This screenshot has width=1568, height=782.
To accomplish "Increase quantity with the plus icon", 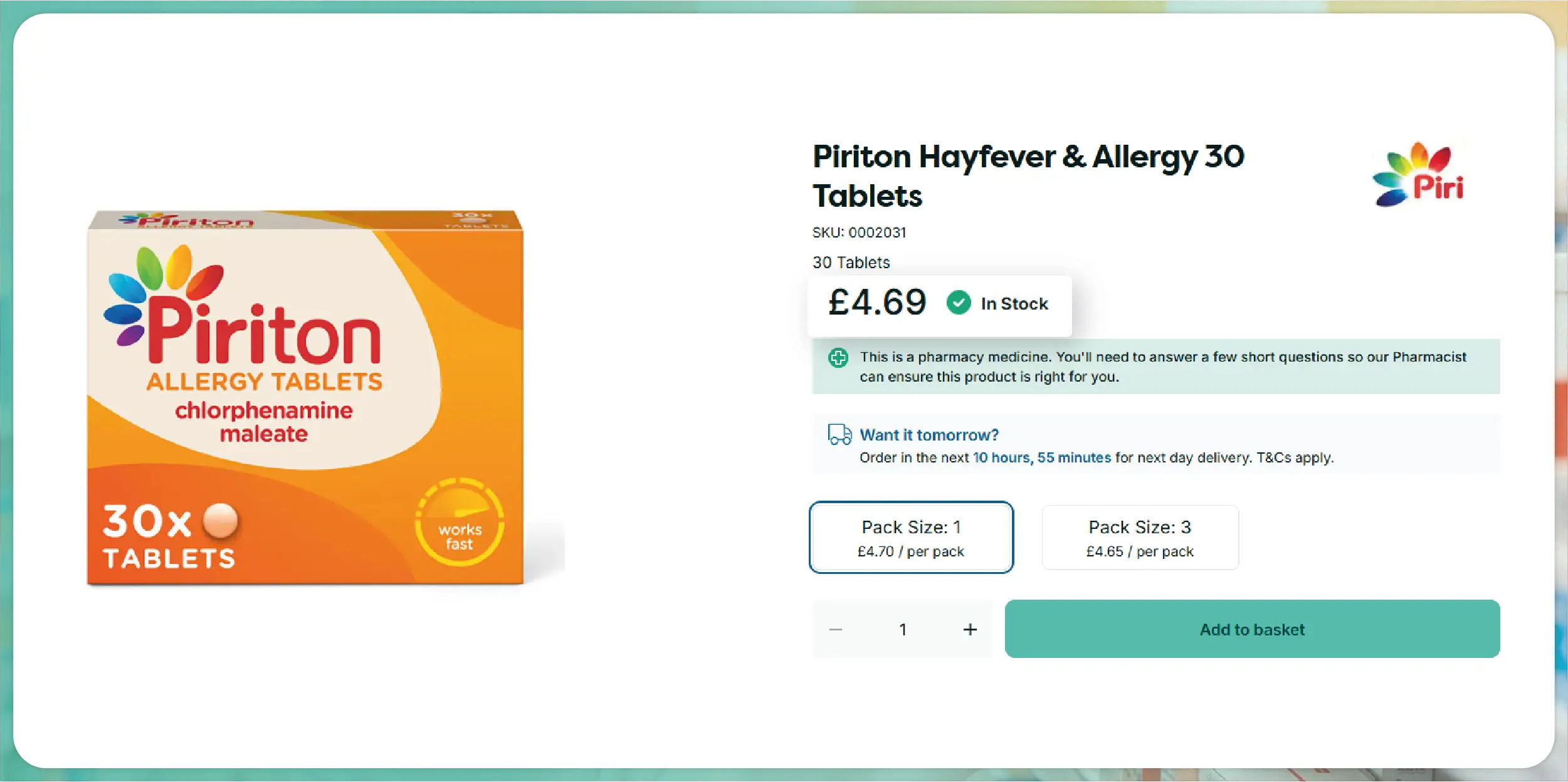I will [970, 629].
